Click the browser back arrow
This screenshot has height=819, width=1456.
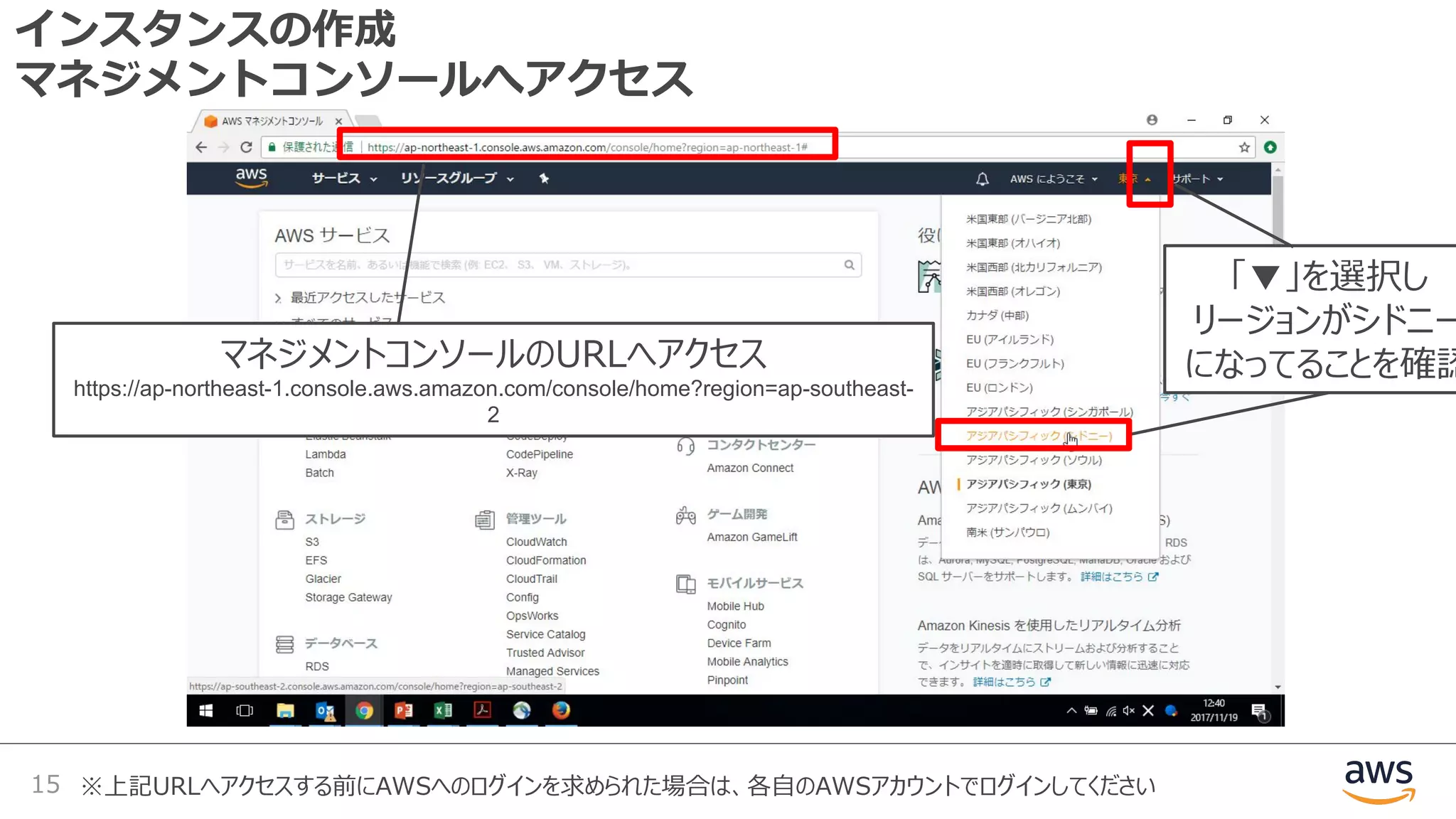pyautogui.click(x=201, y=147)
